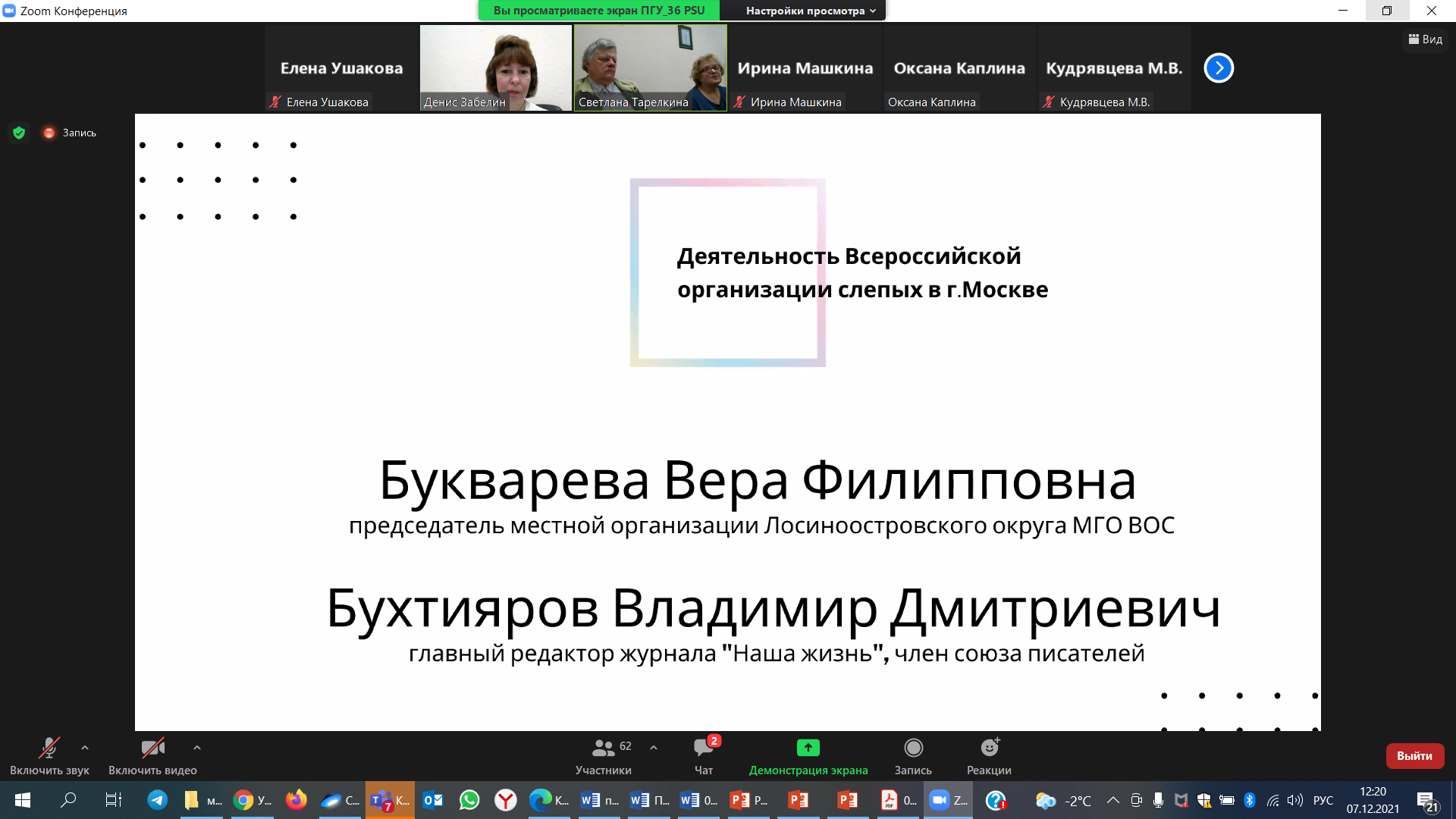
Task: Open the Participants panel icon
Action: [x=603, y=748]
